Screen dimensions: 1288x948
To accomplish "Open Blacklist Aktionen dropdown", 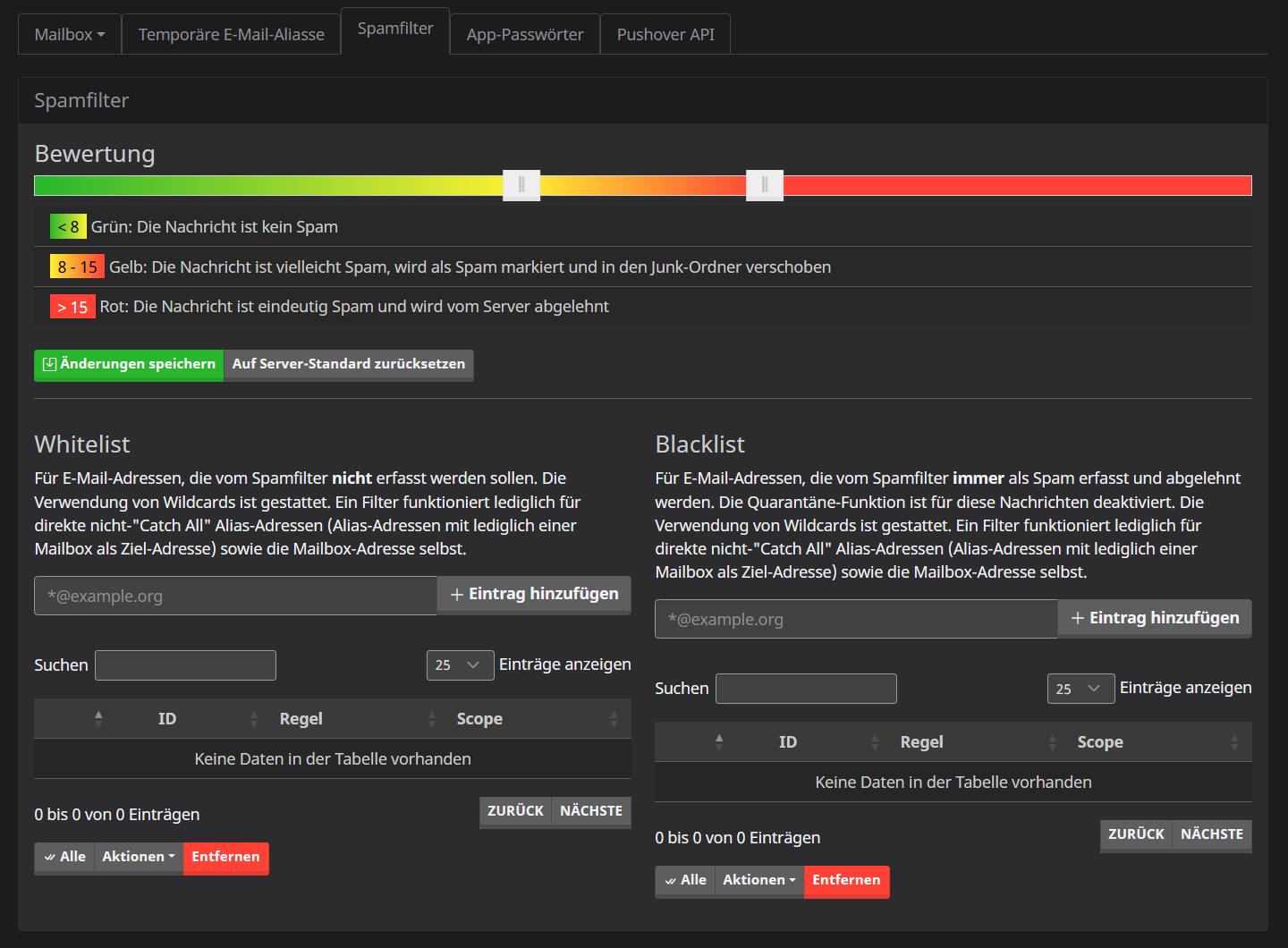I will 758,880.
